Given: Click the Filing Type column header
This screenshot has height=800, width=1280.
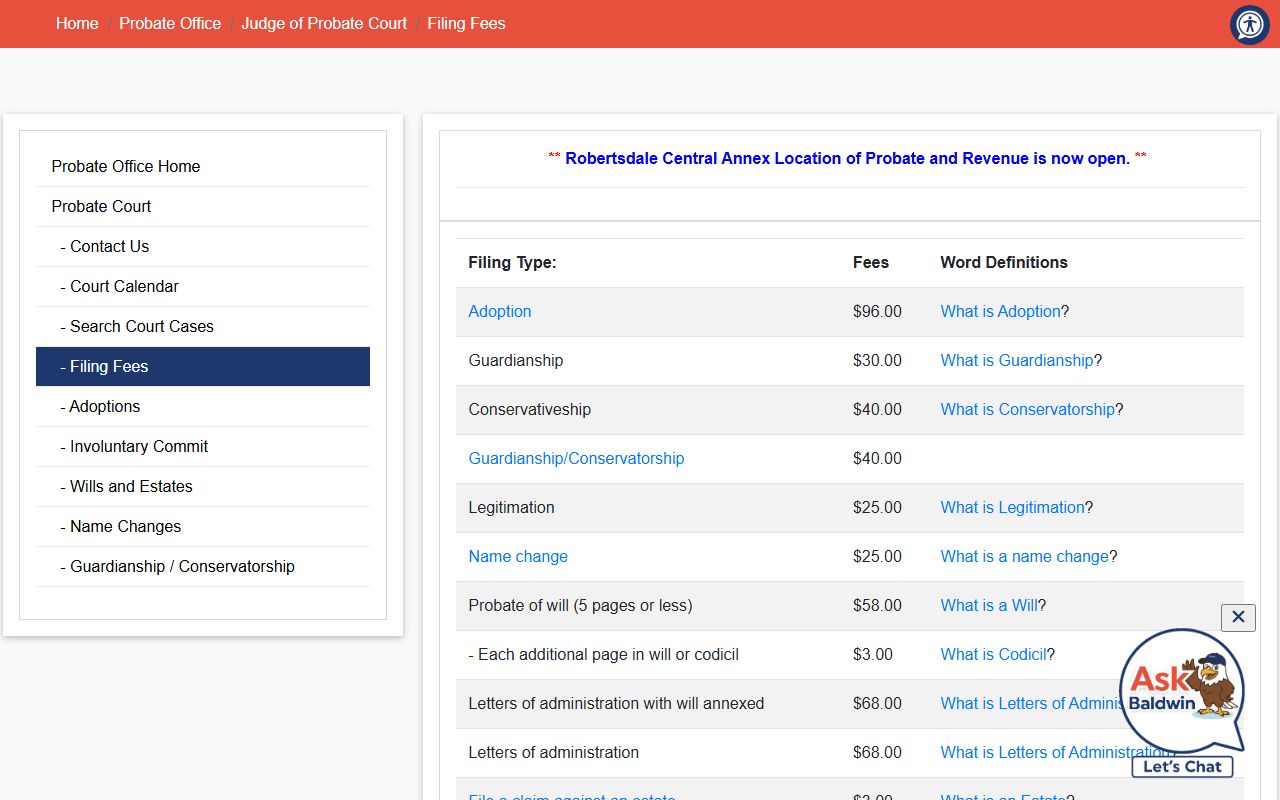Looking at the screenshot, I should click(512, 263).
